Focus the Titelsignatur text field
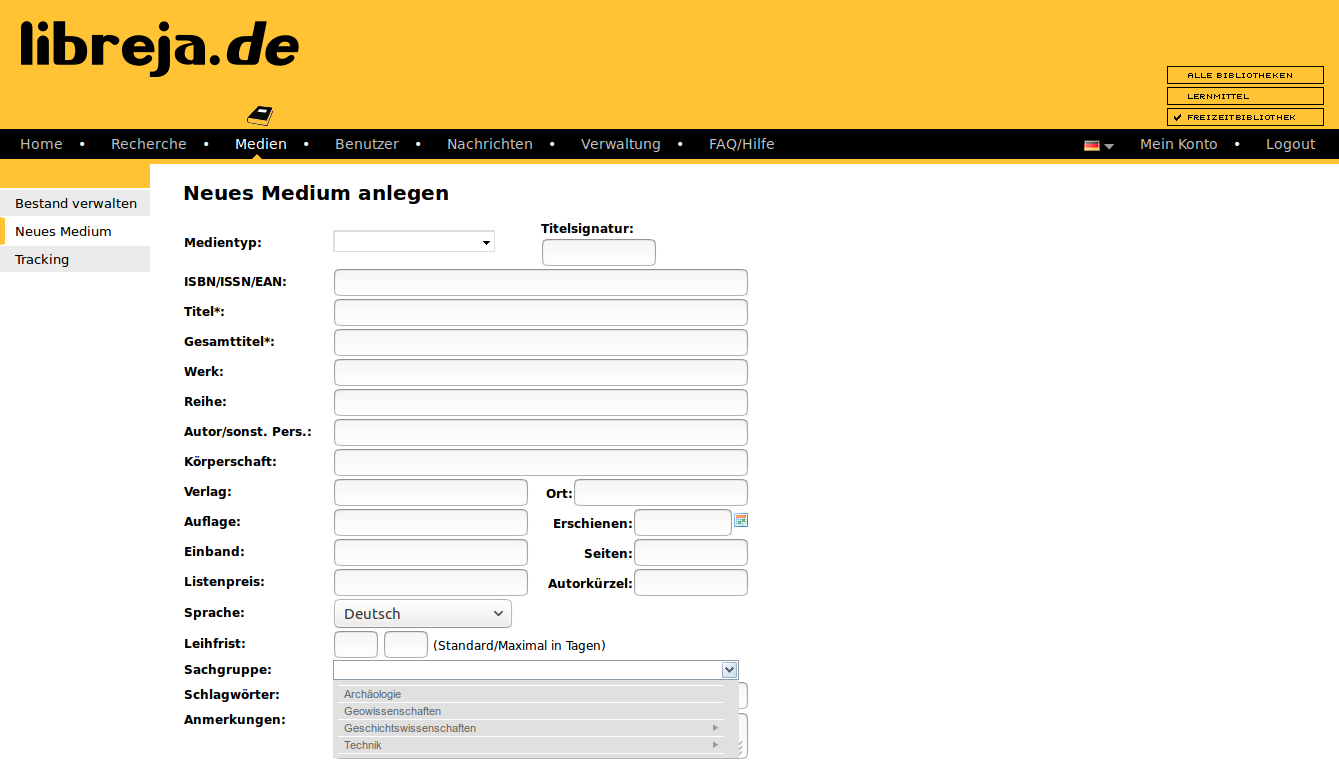This screenshot has width=1339, height=766. click(x=598, y=253)
